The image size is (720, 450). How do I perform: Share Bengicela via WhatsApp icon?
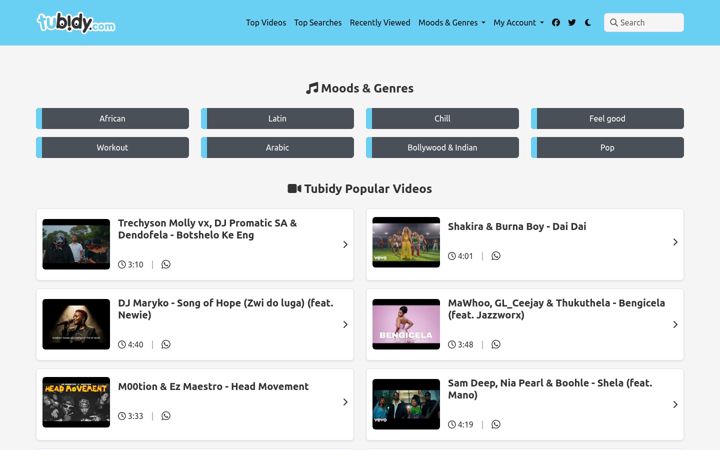(x=496, y=344)
